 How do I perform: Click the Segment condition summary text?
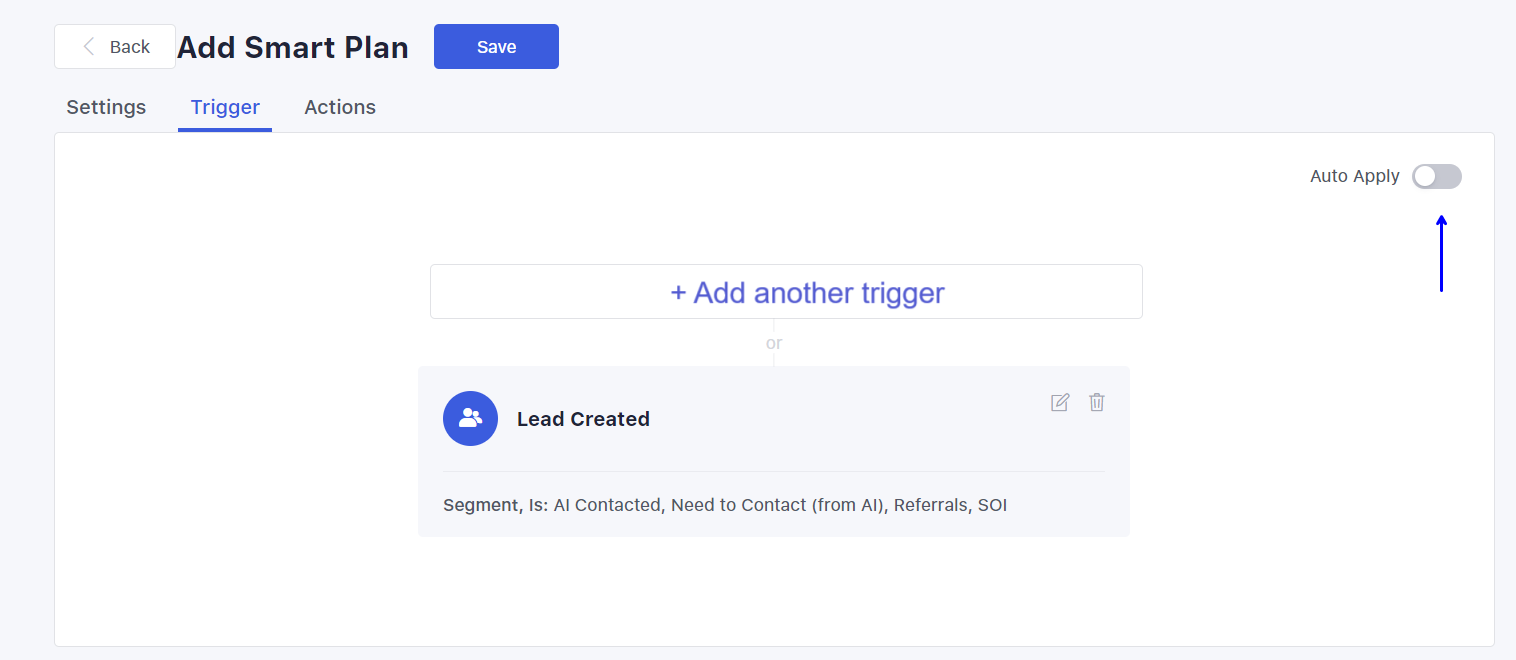point(725,505)
